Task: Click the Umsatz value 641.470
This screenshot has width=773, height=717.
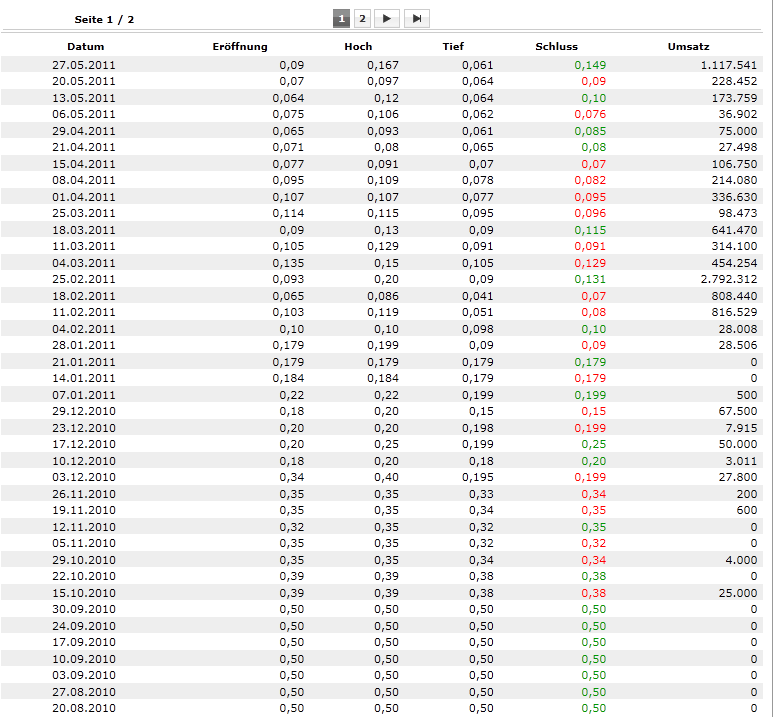Action: tap(729, 230)
